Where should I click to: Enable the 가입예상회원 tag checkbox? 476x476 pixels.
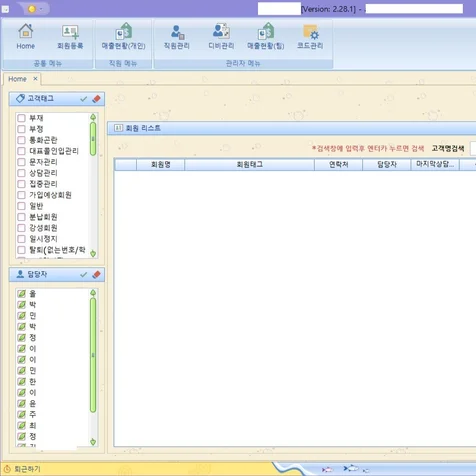[x=21, y=195]
